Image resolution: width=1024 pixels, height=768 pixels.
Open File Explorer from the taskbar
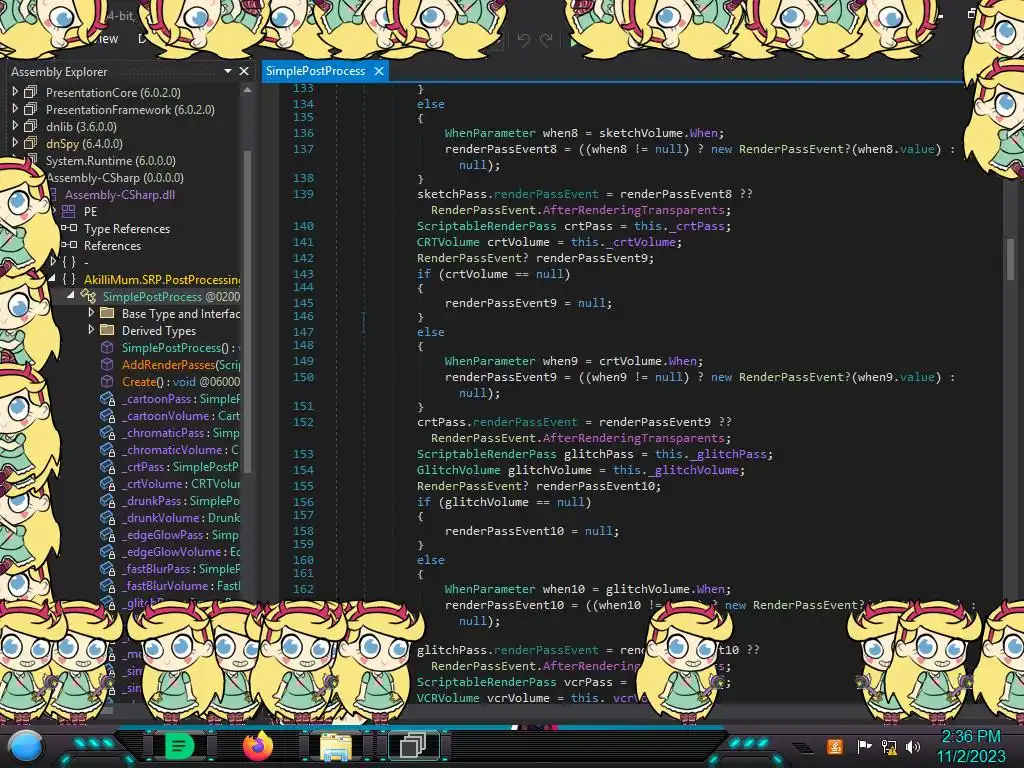336,746
